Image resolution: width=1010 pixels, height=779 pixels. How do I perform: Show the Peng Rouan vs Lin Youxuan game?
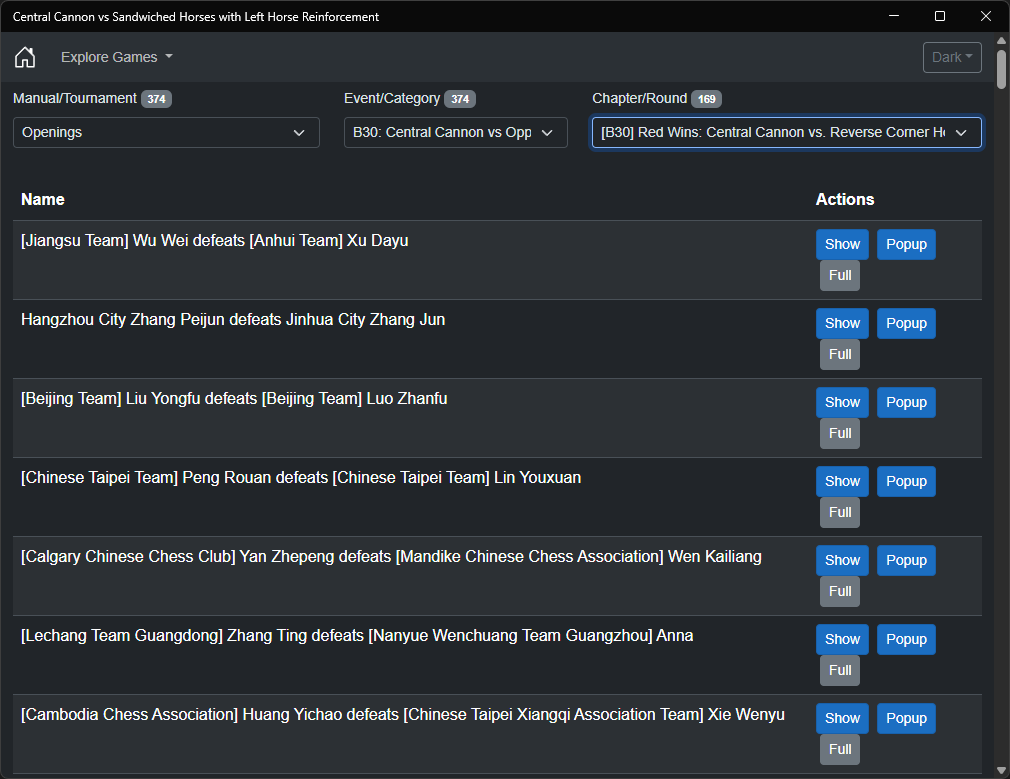coord(842,481)
